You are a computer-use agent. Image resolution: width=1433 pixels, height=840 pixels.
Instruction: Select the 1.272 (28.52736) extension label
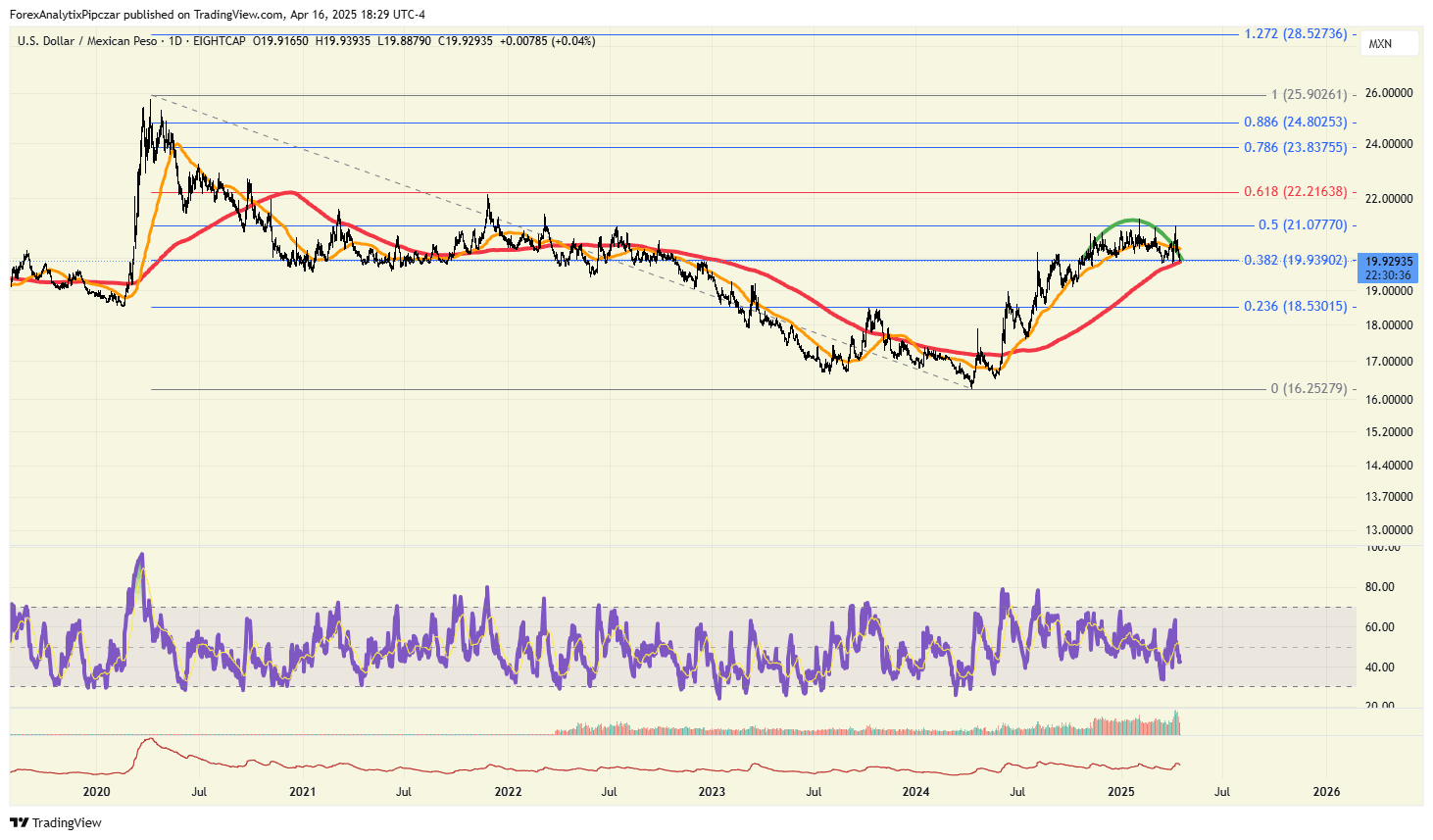click(1295, 34)
